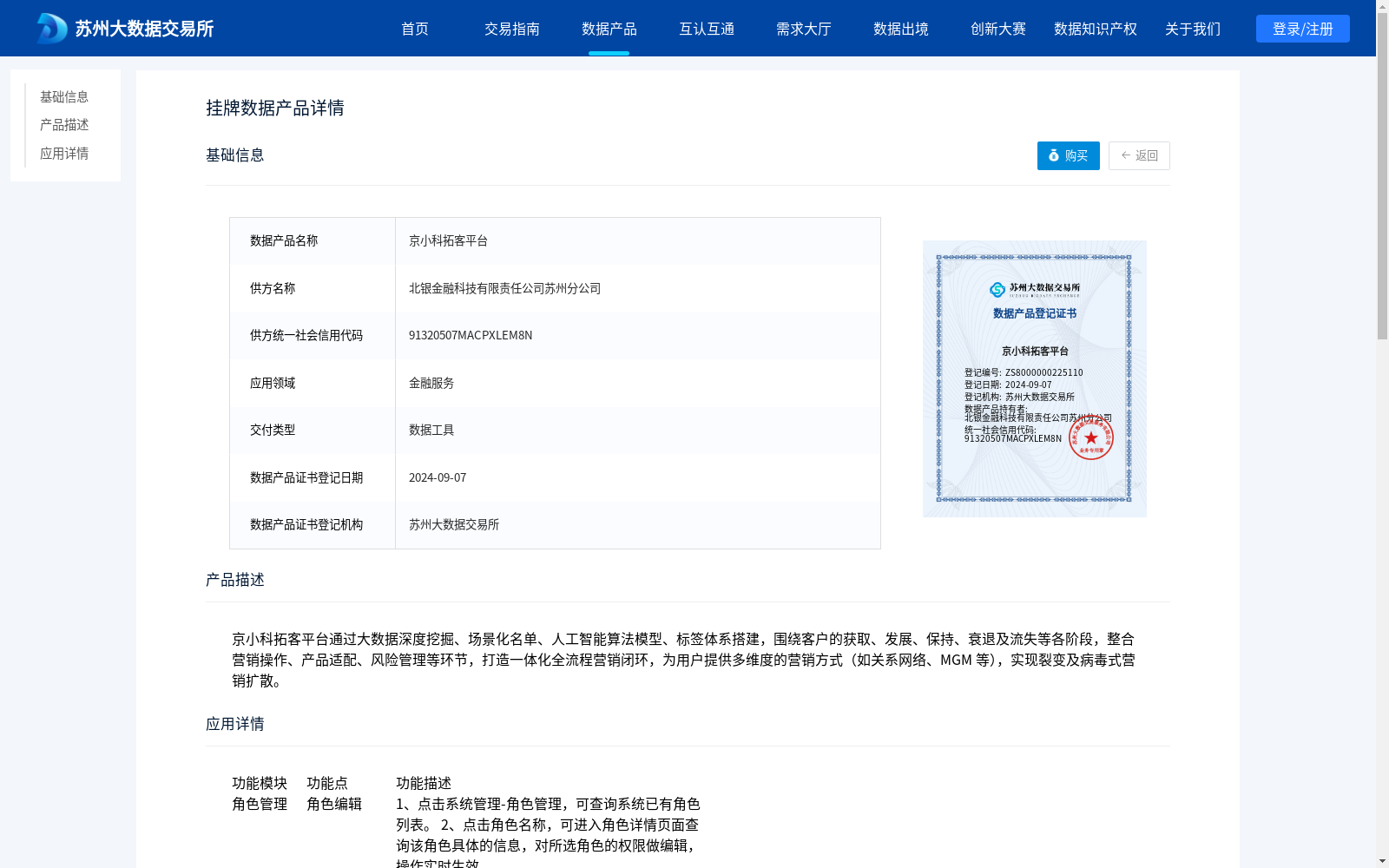Select 苏州大数据交易所 in the table's last row
Viewport: 1389px width, 868px height.
click(454, 524)
